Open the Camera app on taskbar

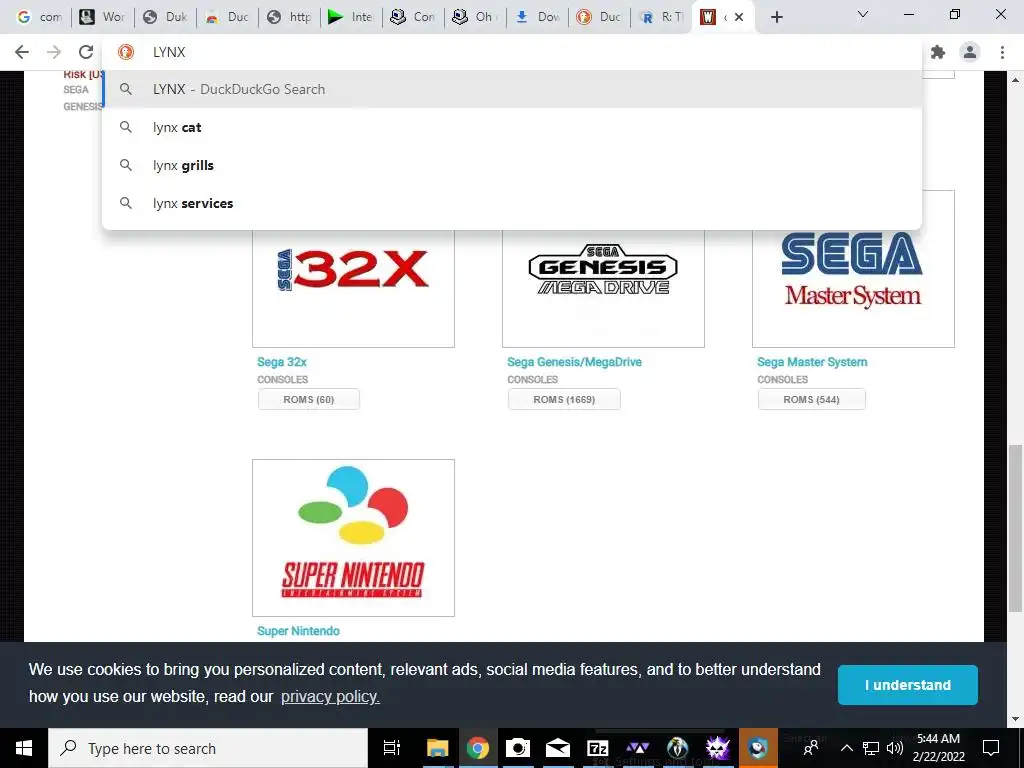tap(518, 748)
